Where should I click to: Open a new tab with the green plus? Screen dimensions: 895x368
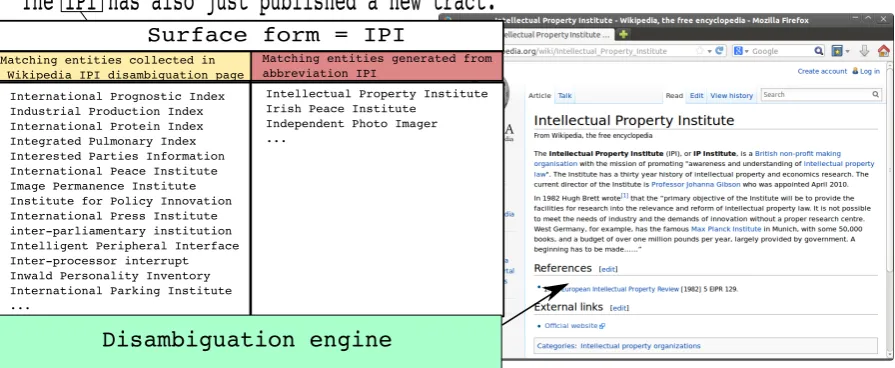click(x=623, y=35)
